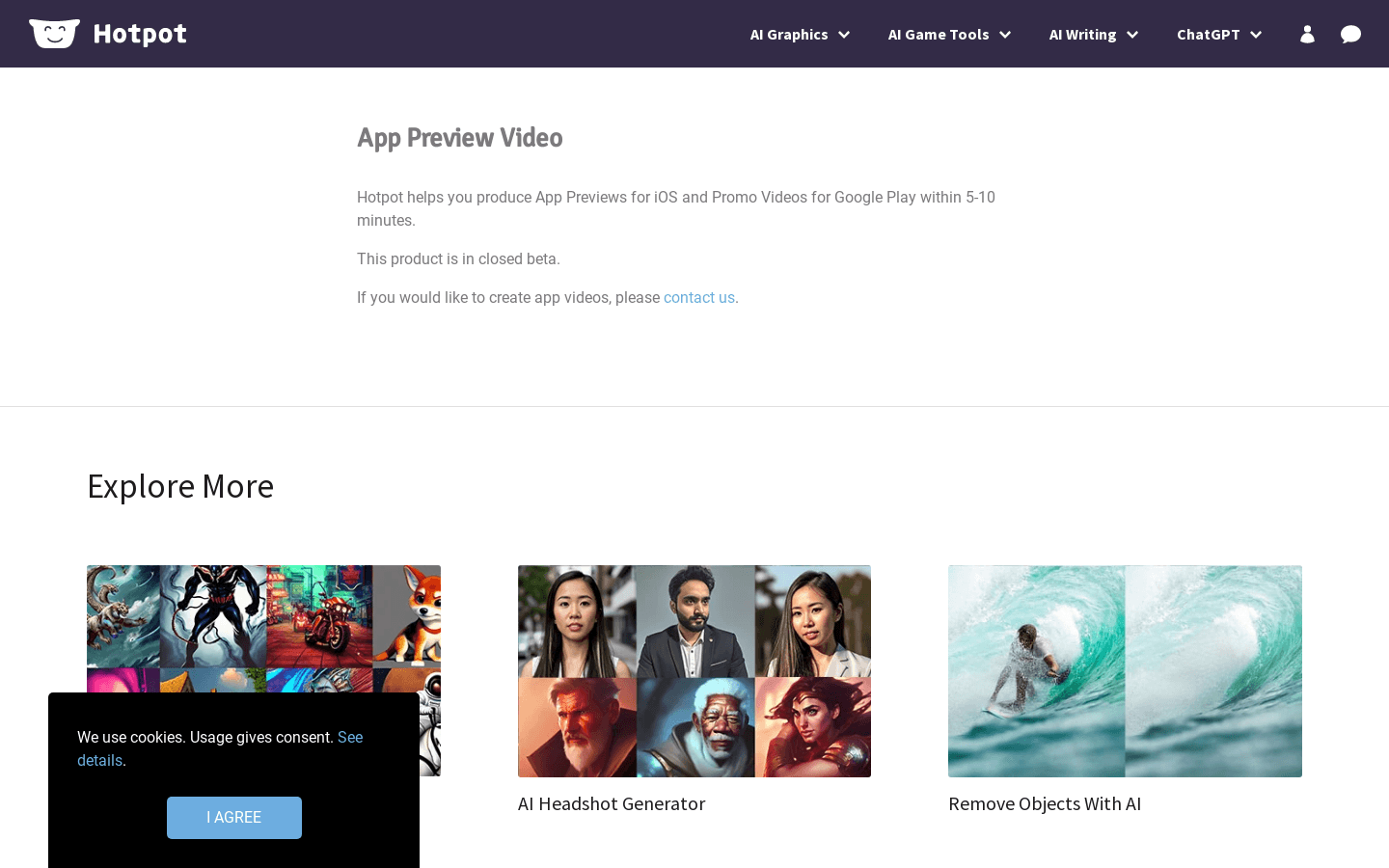Expand the AI Game Tools dropdown
Viewport: 1389px width, 868px height.
pyautogui.click(x=939, y=34)
